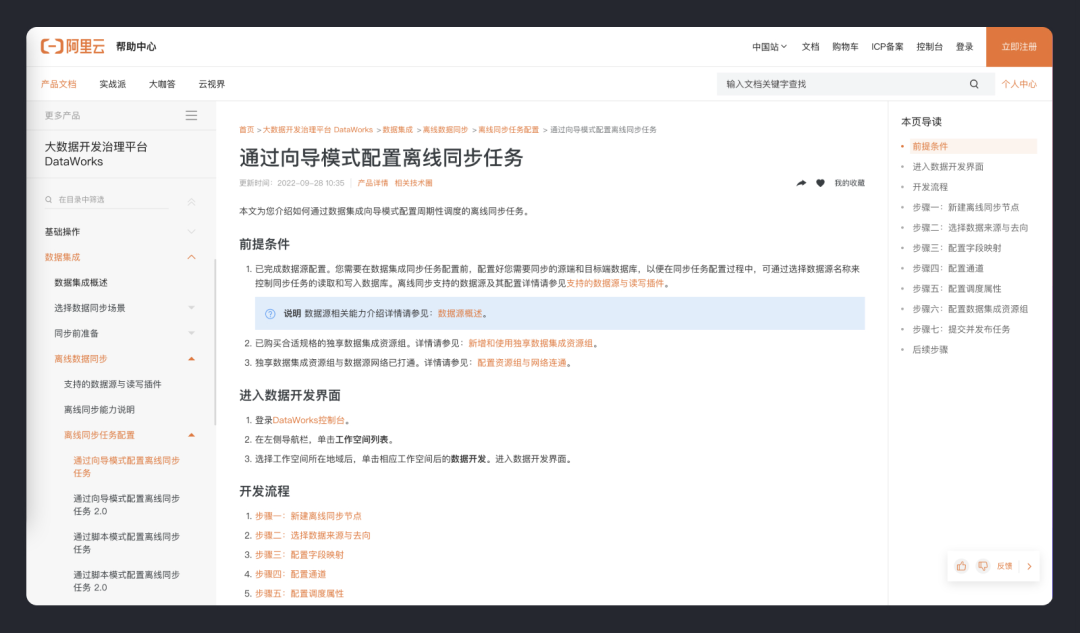Screen dimensions: 1080x633
Task: Jump to 开发流程 in page guide
Action: point(930,187)
